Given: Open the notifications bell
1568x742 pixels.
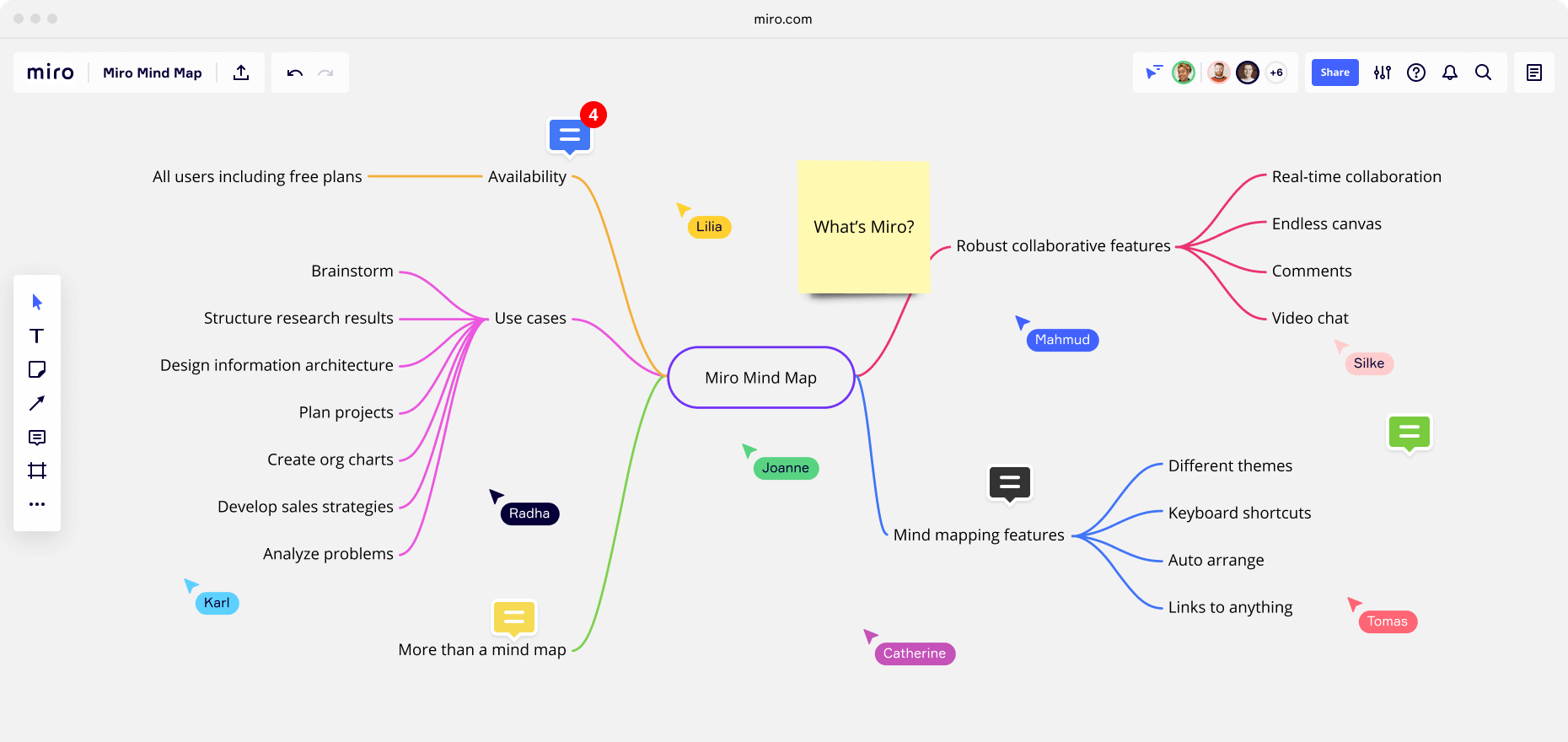Looking at the screenshot, I should click(x=1450, y=73).
